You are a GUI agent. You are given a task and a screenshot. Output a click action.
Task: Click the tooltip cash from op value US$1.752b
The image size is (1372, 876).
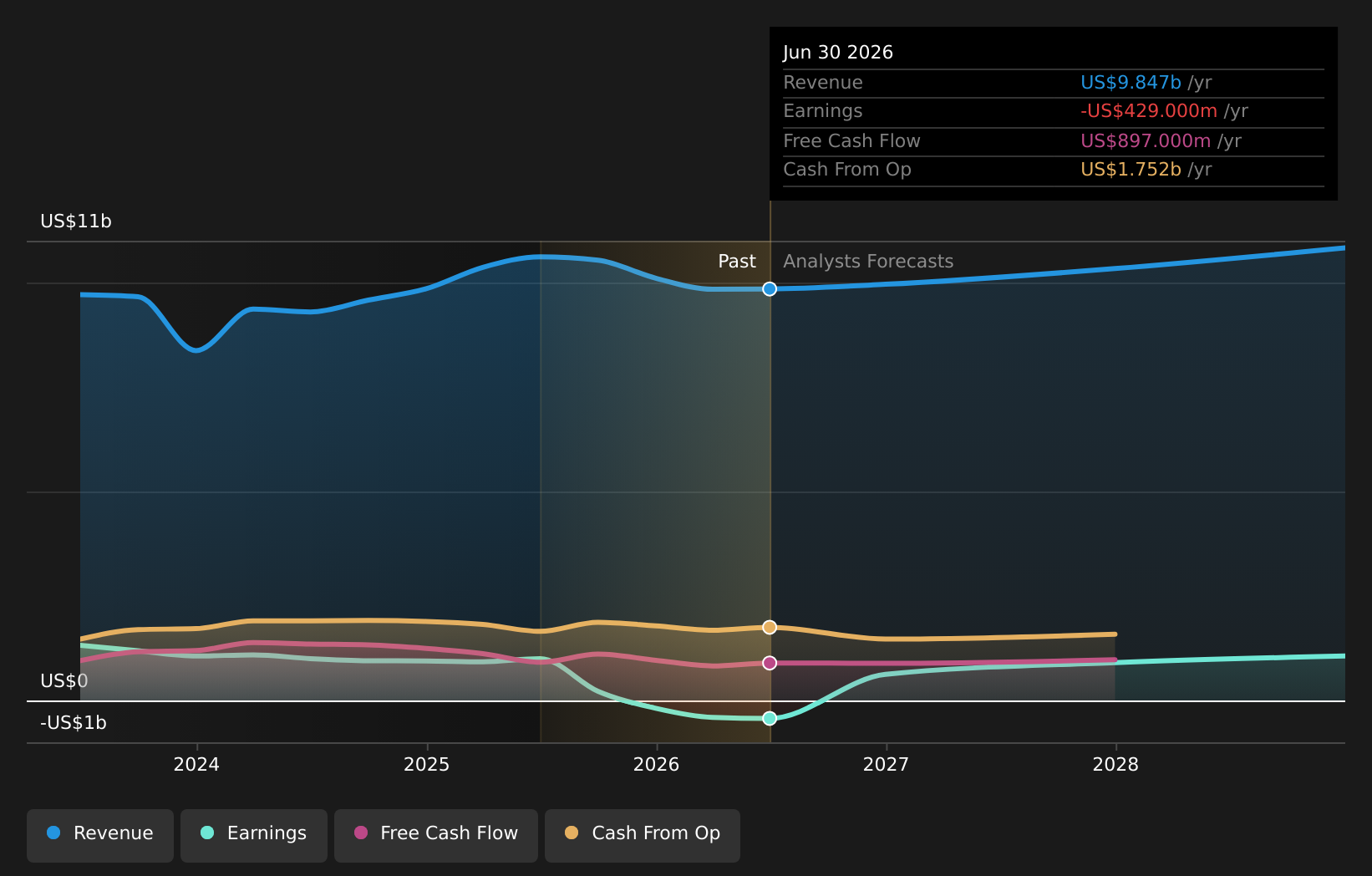(1131, 170)
